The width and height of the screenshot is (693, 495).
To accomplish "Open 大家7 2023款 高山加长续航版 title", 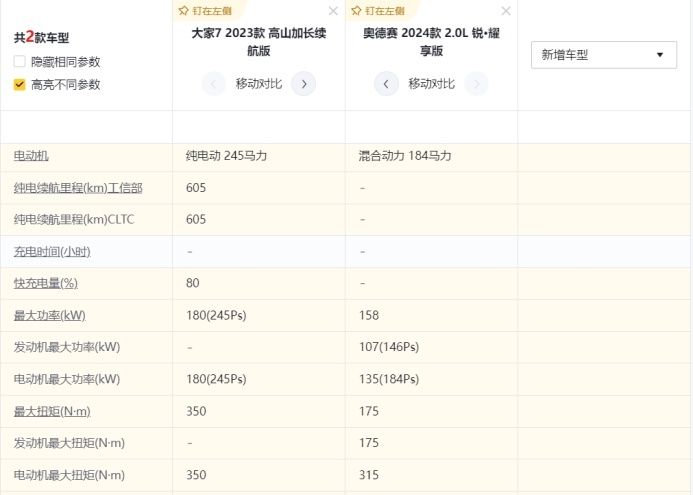I will pos(259,42).
